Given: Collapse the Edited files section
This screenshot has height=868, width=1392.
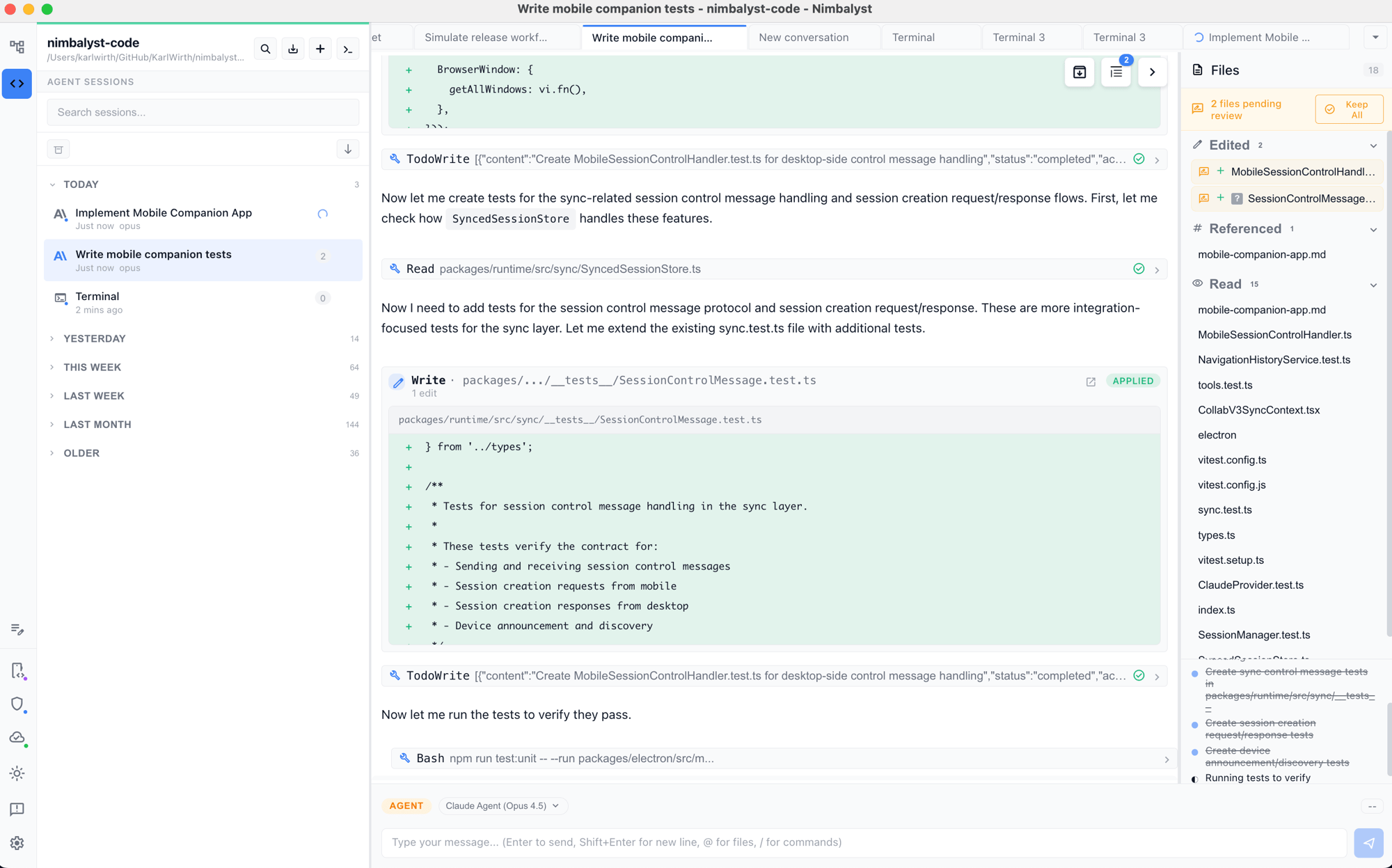Looking at the screenshot, I should [1373, 145].
